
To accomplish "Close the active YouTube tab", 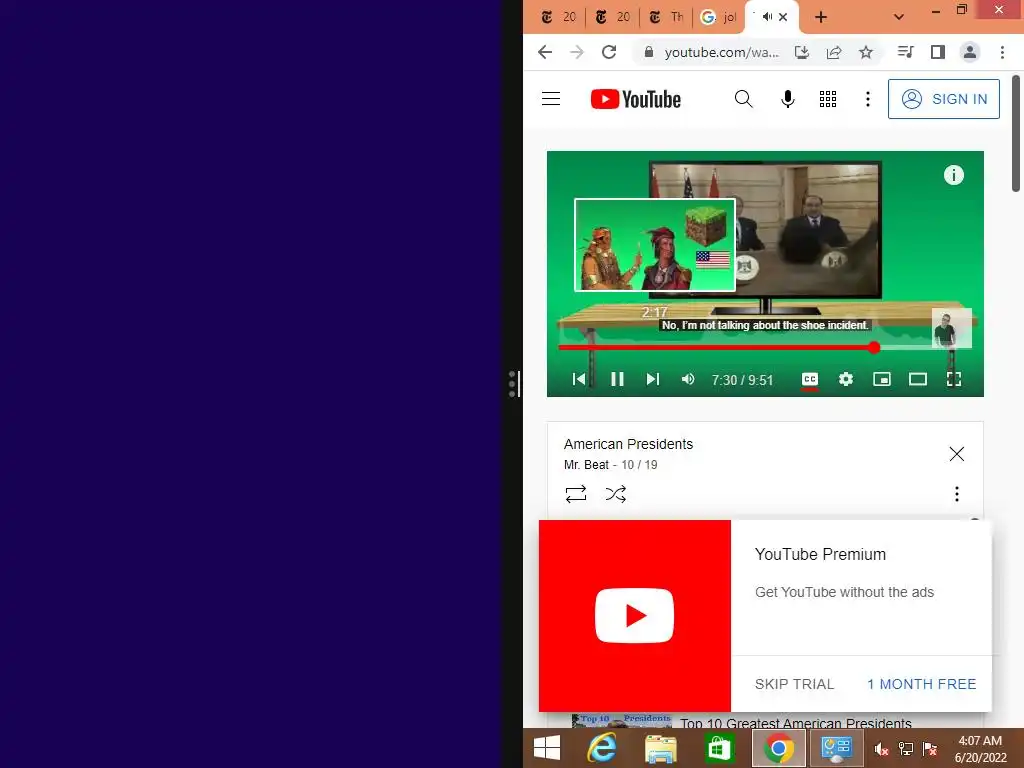I will [x=783, y=18].
